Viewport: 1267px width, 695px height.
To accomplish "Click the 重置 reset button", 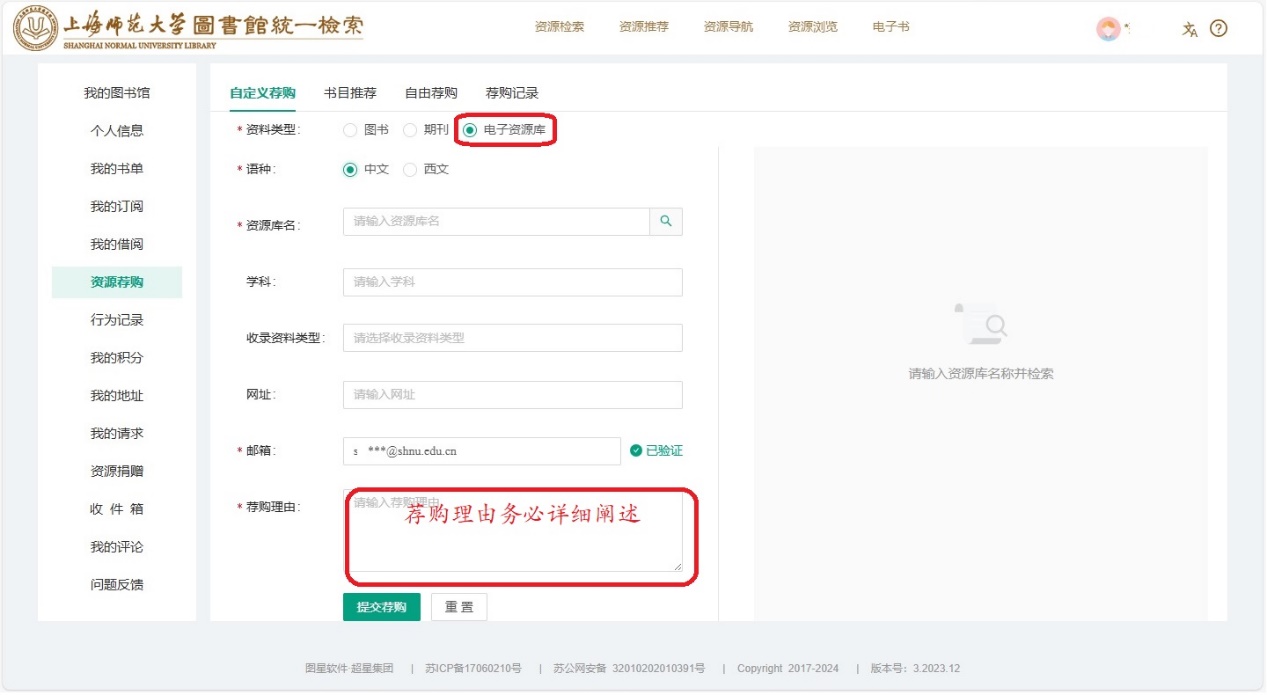I will [459, 607].
